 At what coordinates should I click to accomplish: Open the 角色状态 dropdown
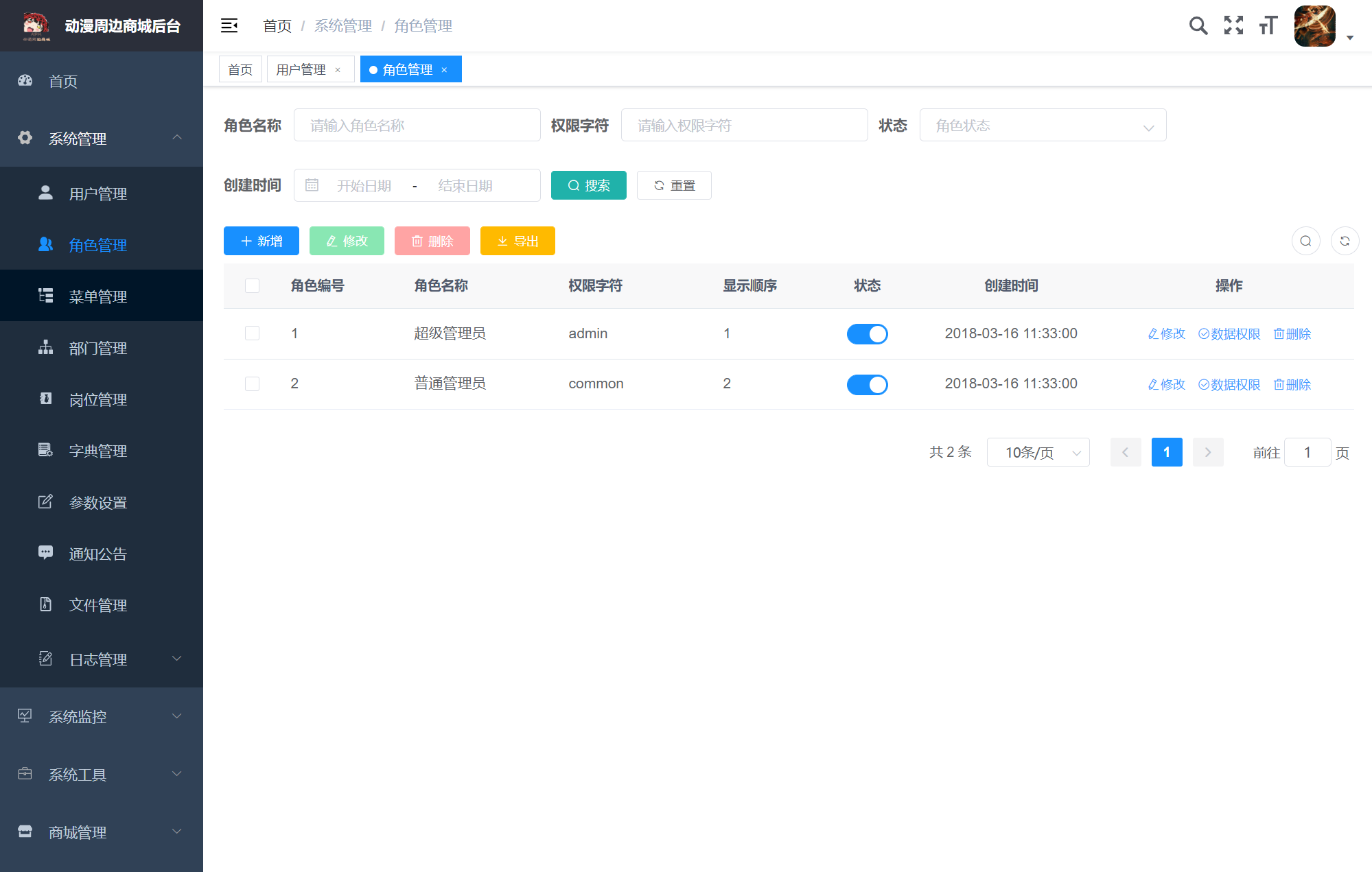1042,126
